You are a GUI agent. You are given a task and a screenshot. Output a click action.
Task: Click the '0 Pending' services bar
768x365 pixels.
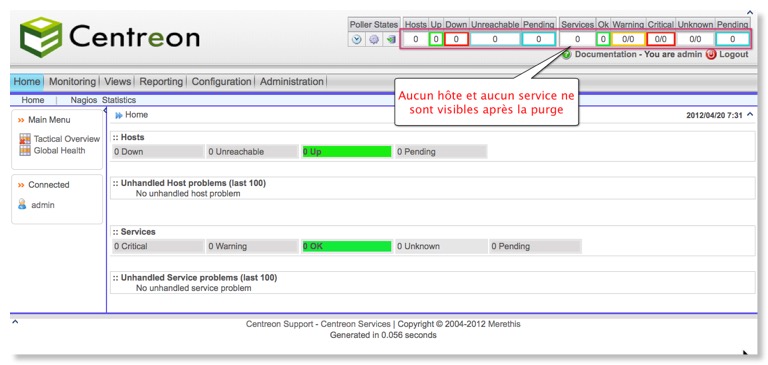(x=535, y=246)
